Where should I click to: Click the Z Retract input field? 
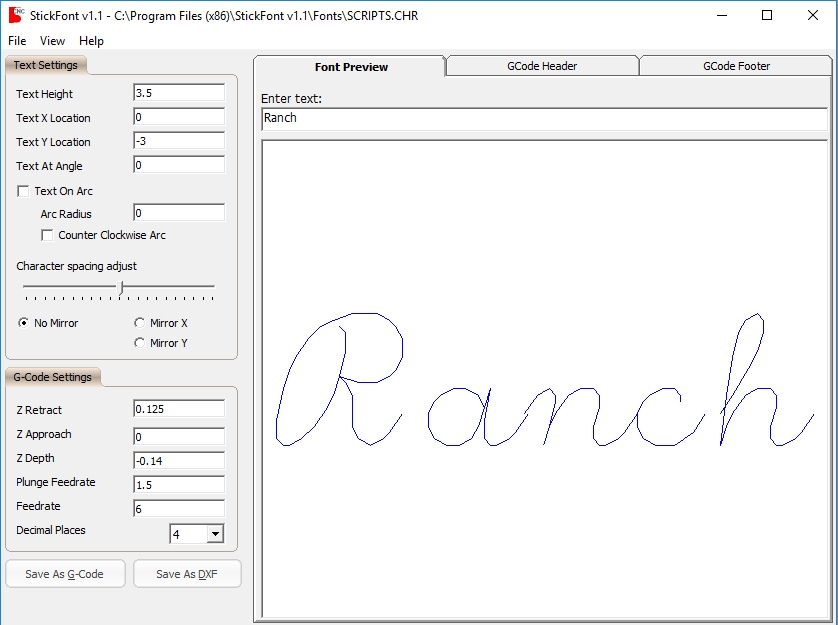tap(179, 408)
